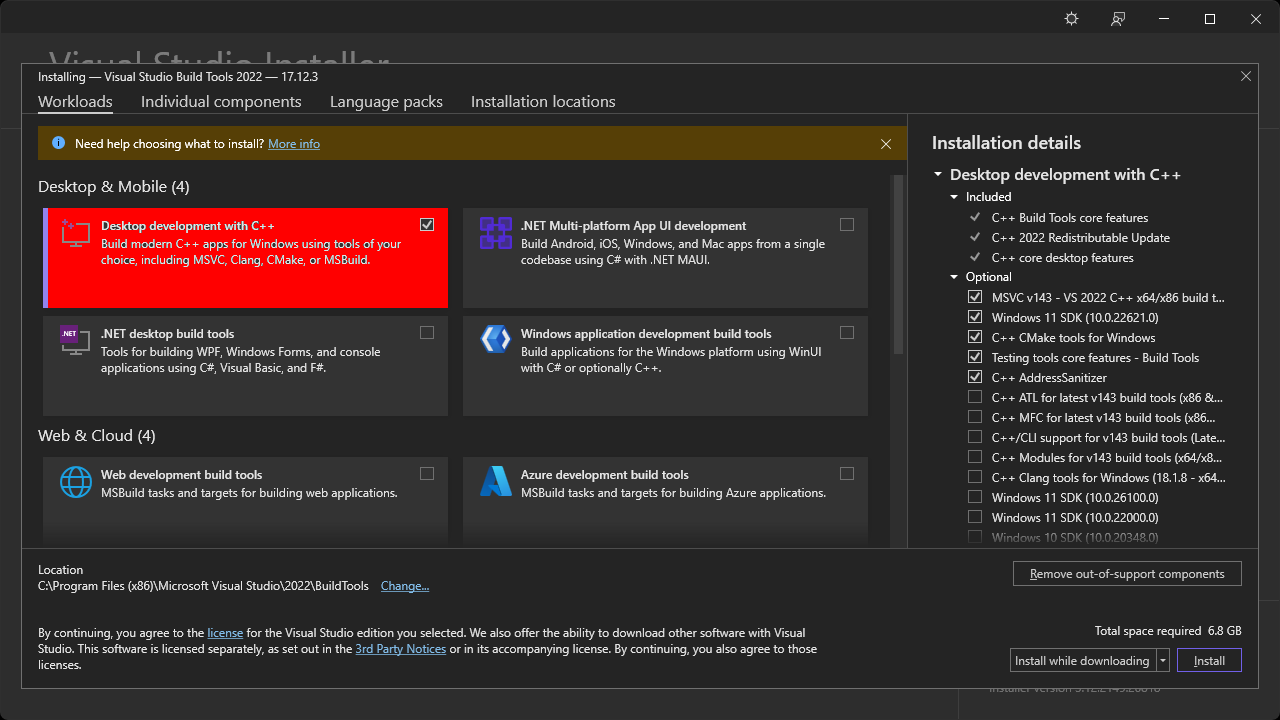Open the license link
The width and height of the screenshot is (1280, 720).
(x=225, y=633)
